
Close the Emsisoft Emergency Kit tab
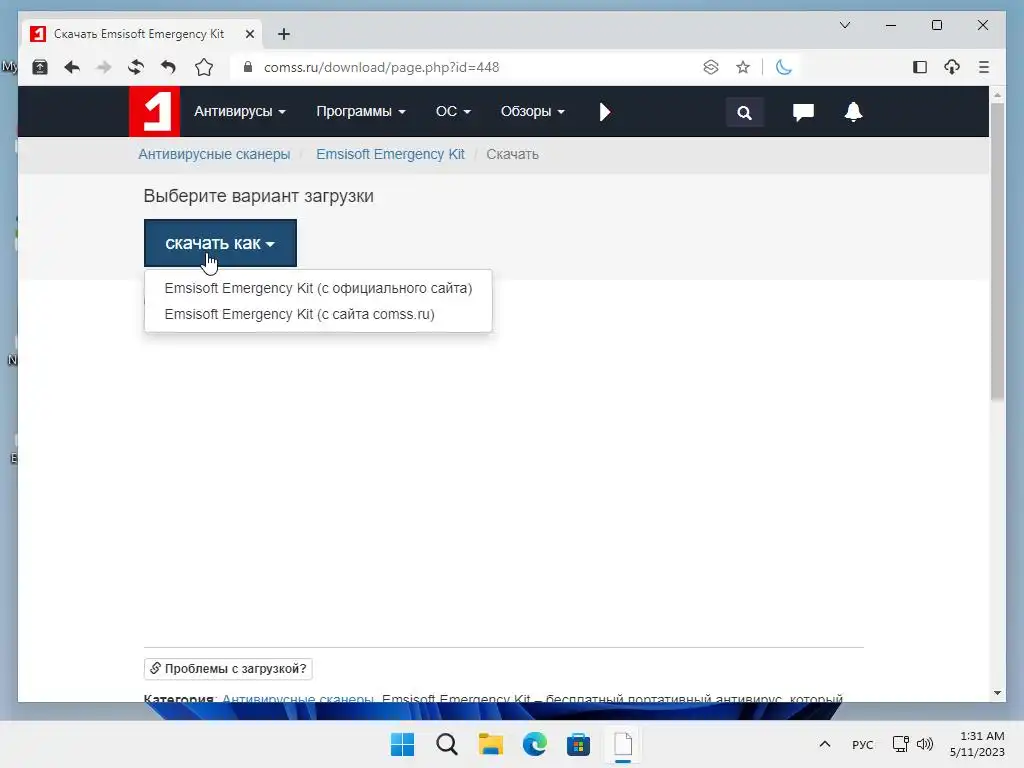coord(249,34)
